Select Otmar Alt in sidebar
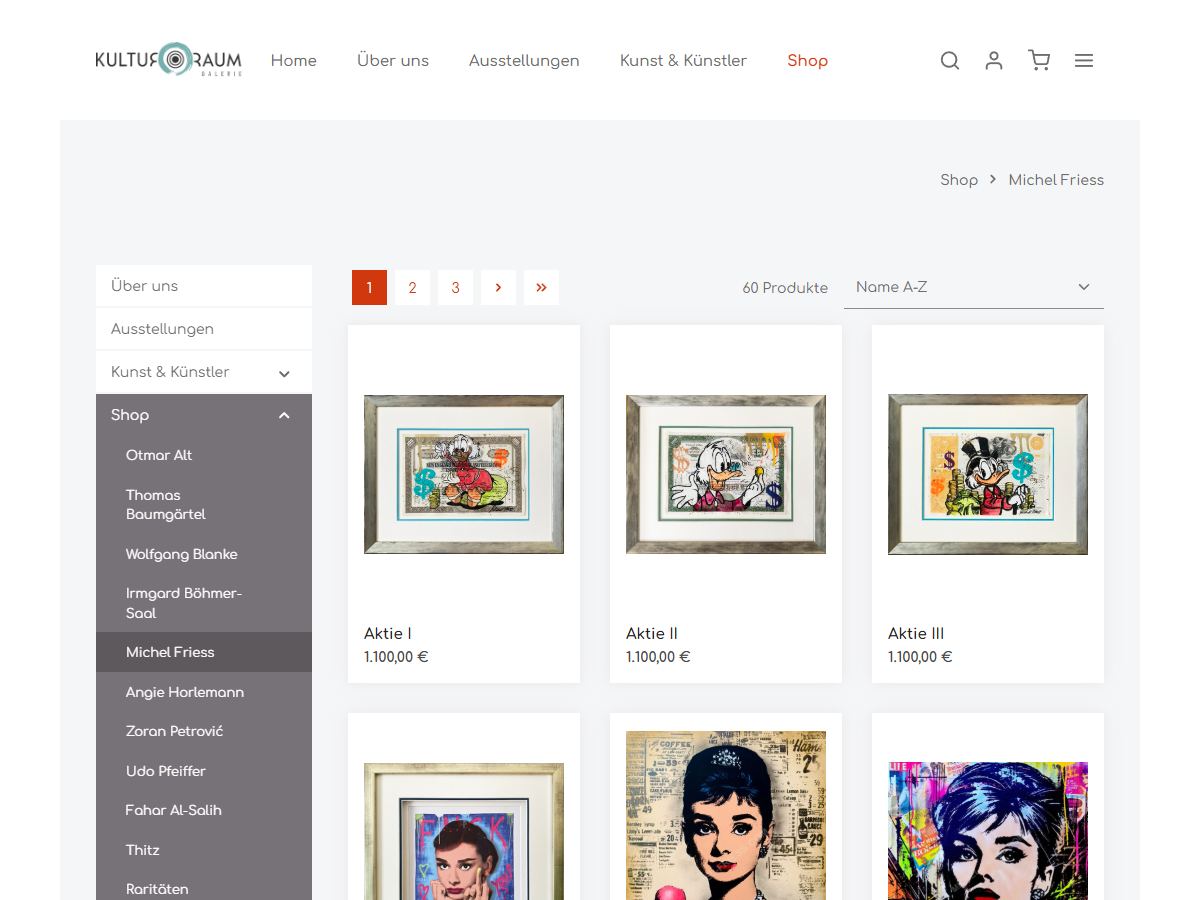Image resolution: width=1200 pixels, height=900 pixels. pyautogui.click(x=204, y=455)
